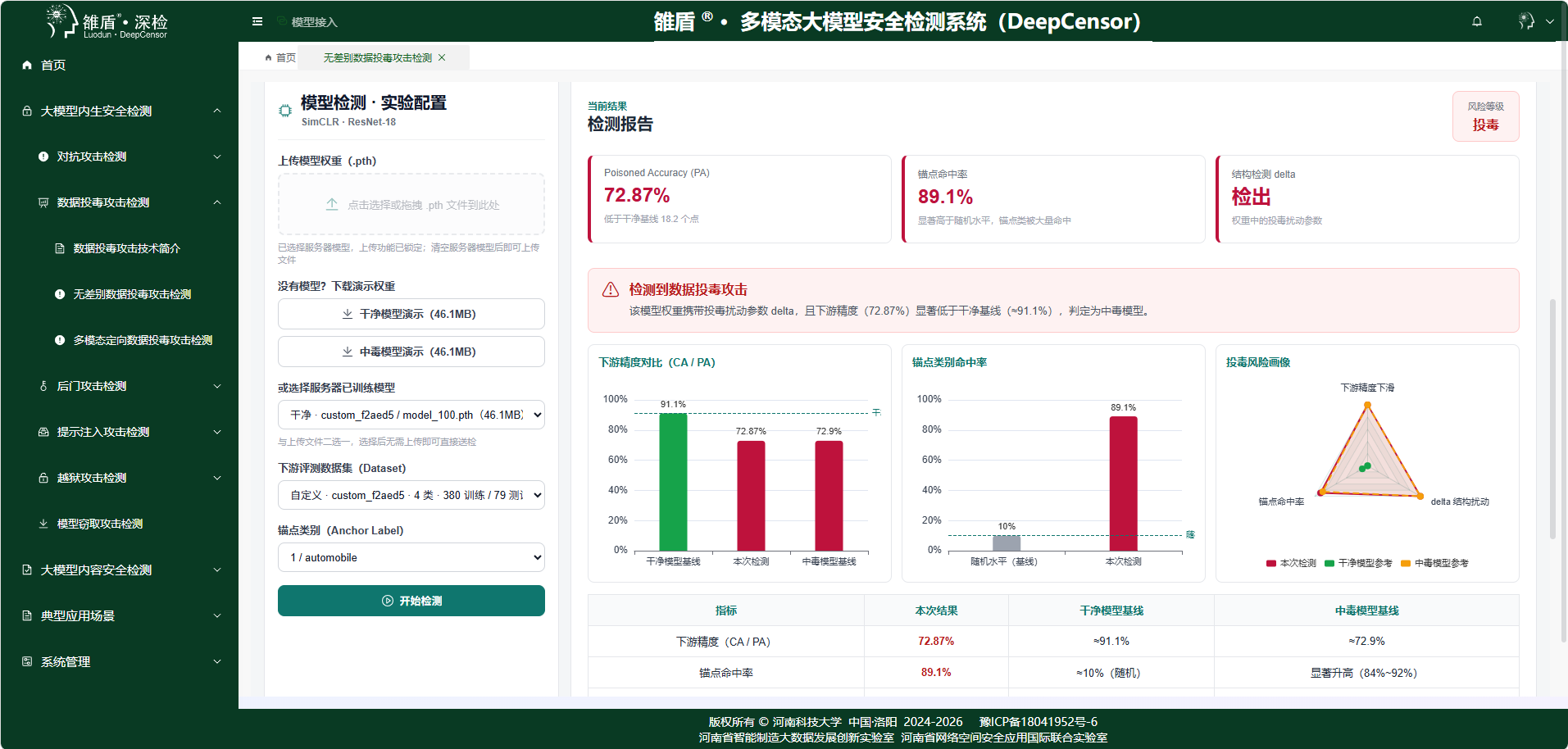
Task: Click the 提示注入攻击检测 sidebar icon
Action: pos(43,432)
